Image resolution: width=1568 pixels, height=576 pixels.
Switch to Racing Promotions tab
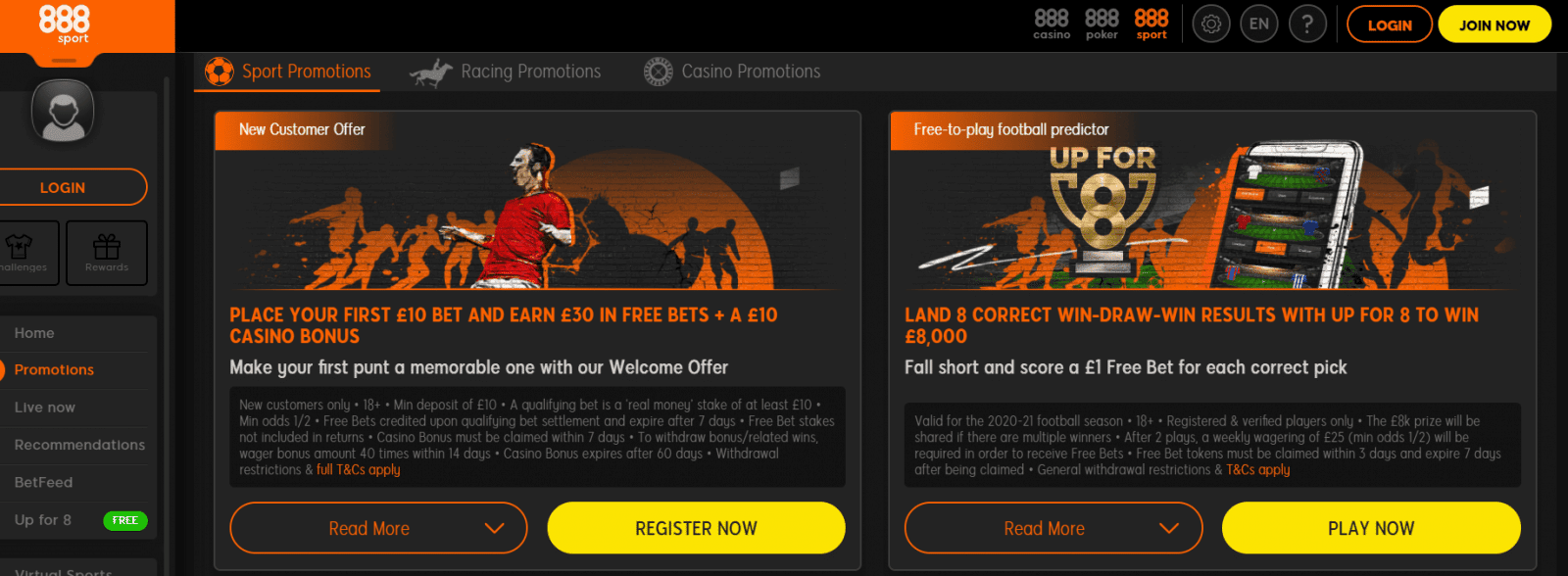click(506, 72)
